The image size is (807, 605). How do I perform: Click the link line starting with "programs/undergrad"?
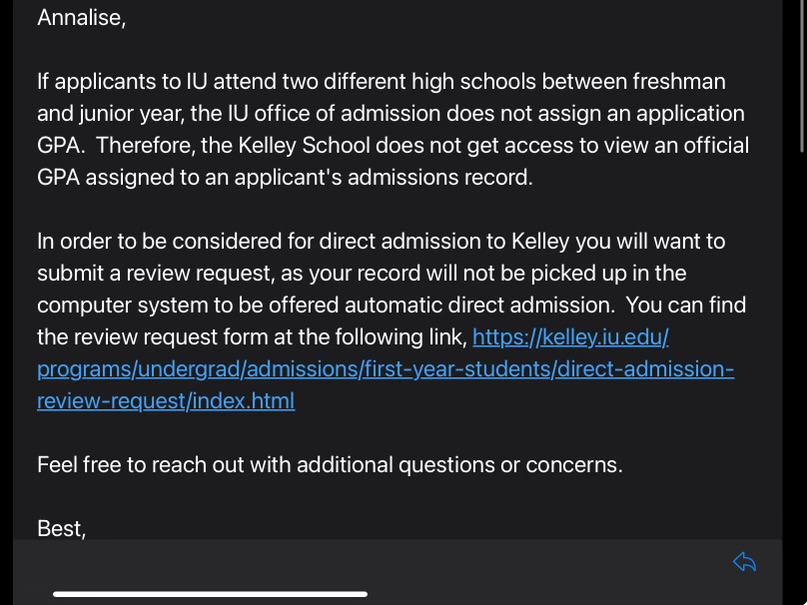385,369
